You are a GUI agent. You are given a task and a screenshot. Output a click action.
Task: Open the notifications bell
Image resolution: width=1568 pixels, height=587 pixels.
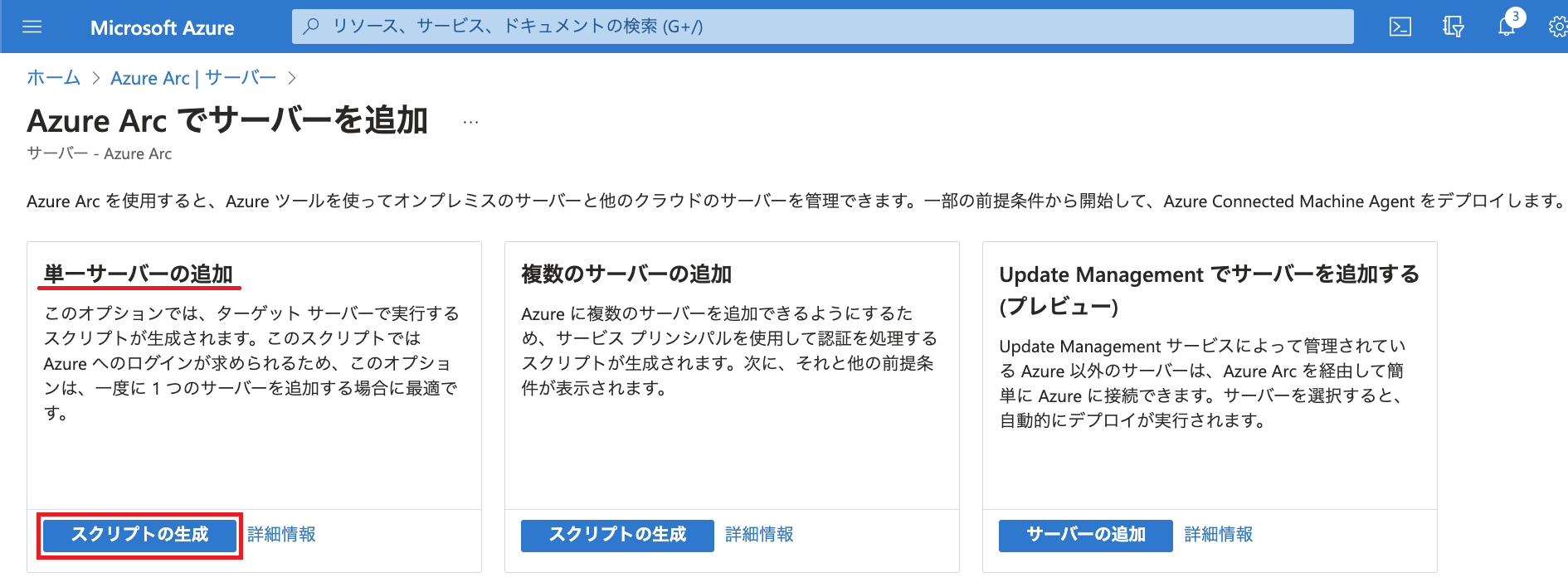click(x=1507, y=27)
